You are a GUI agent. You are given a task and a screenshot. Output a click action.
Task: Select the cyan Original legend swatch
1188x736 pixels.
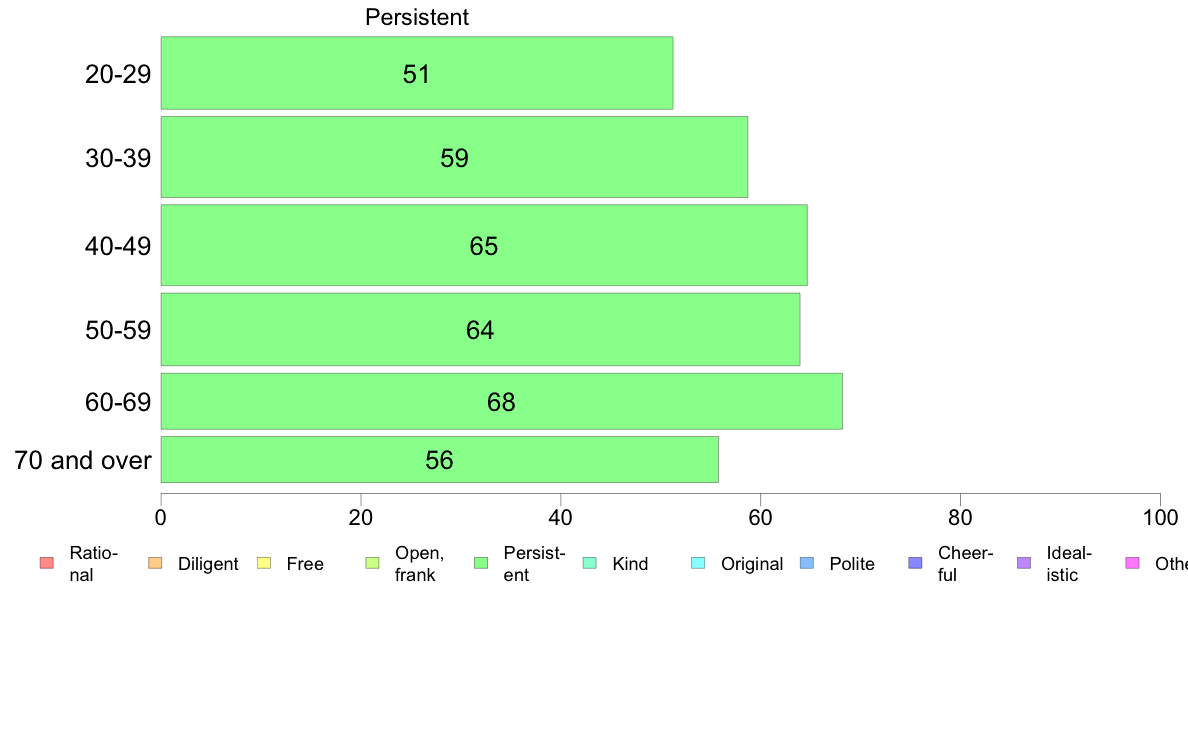pyautogui.click(x=699, y=563)
